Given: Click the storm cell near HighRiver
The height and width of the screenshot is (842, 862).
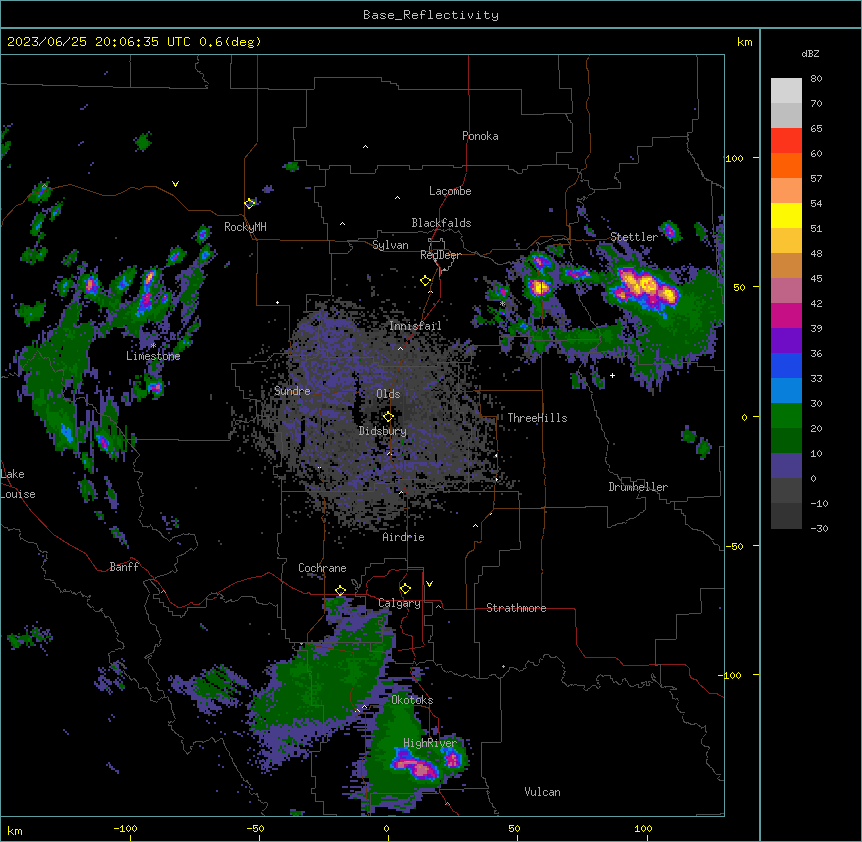Looking at the screenshot, I should point(417,766).
